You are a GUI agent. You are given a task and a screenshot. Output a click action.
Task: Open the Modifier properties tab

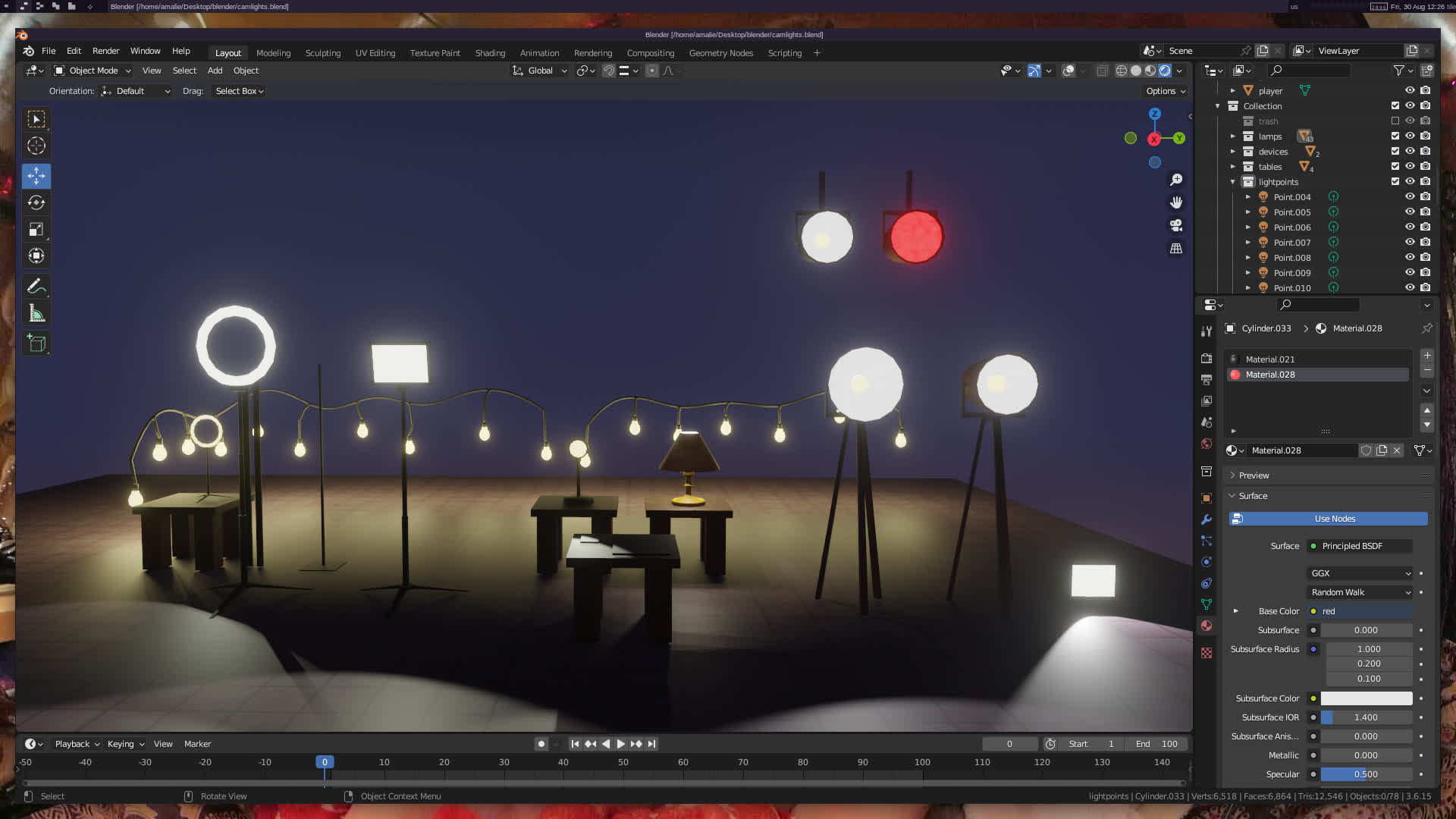1207,519
